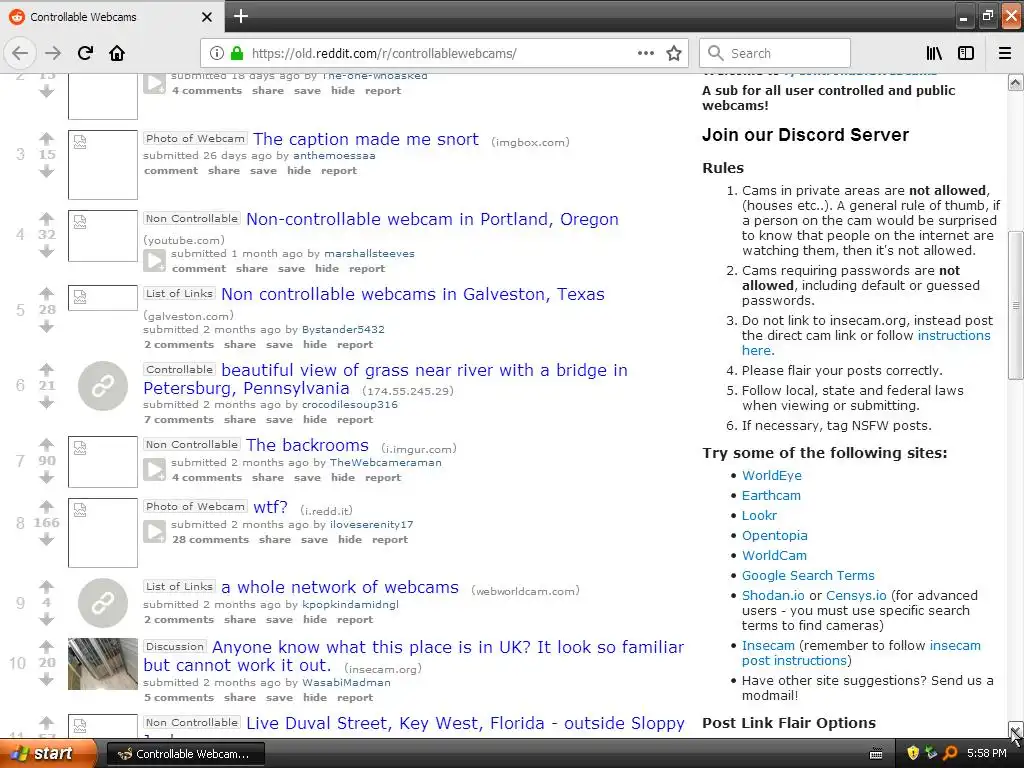
Task: Hide the 'Anyone know what this place' post
Action: 315,697
